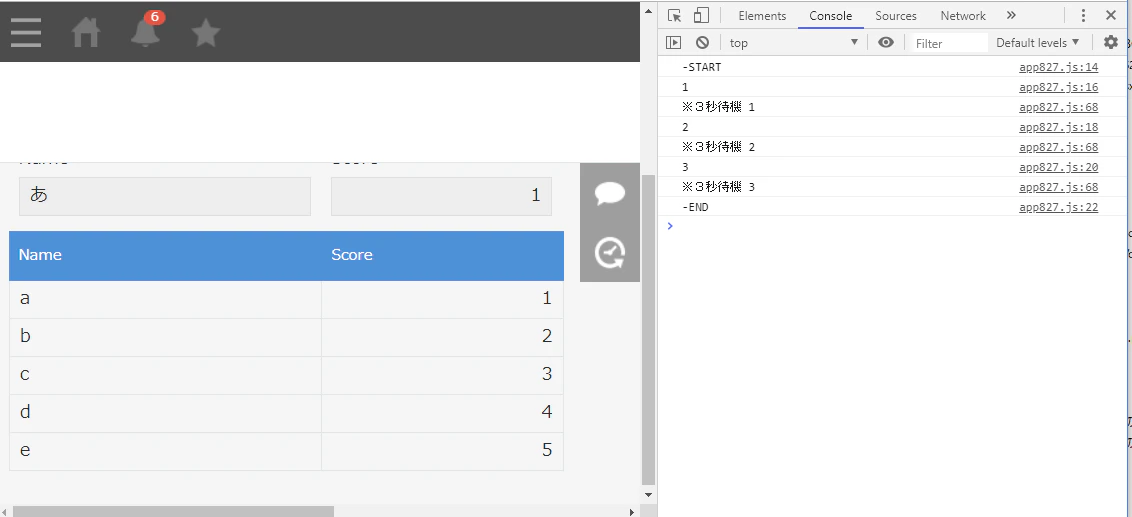The width and height of the screenshot is (1132, 517).
Task: Show the console sidebar icon
Action: 674,43
